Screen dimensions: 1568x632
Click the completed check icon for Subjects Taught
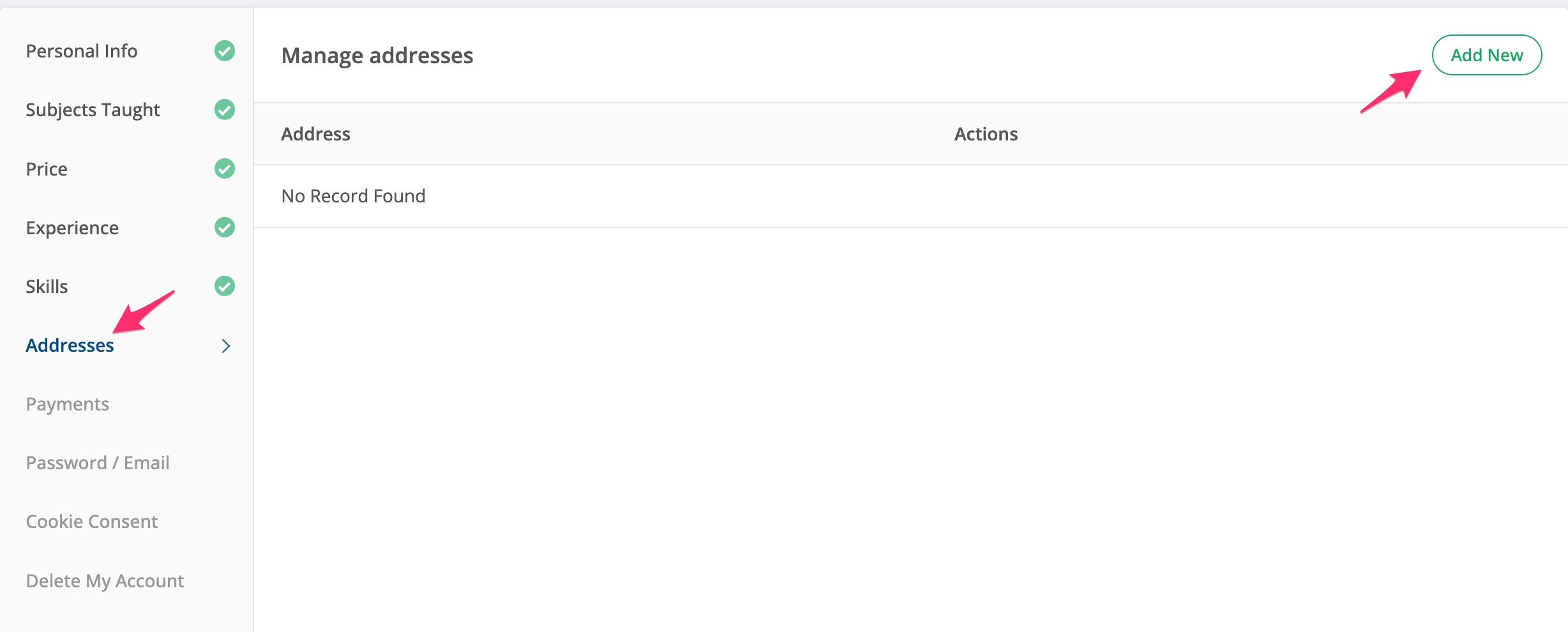click(225, 110)
